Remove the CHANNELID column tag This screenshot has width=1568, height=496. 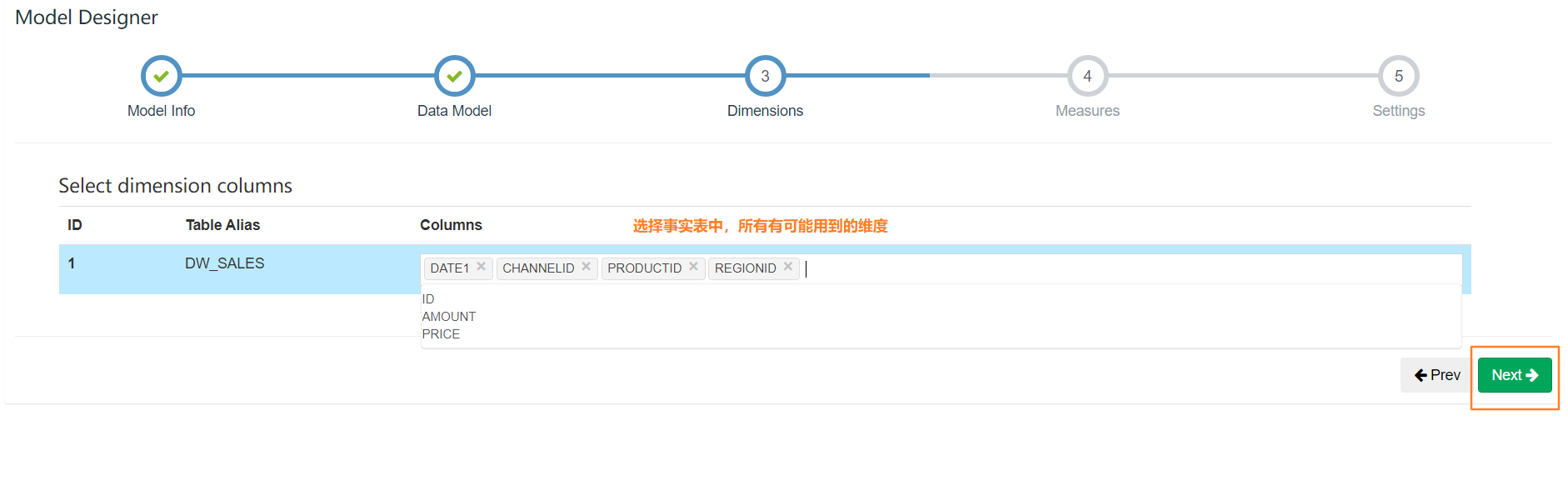click(586, 267)
